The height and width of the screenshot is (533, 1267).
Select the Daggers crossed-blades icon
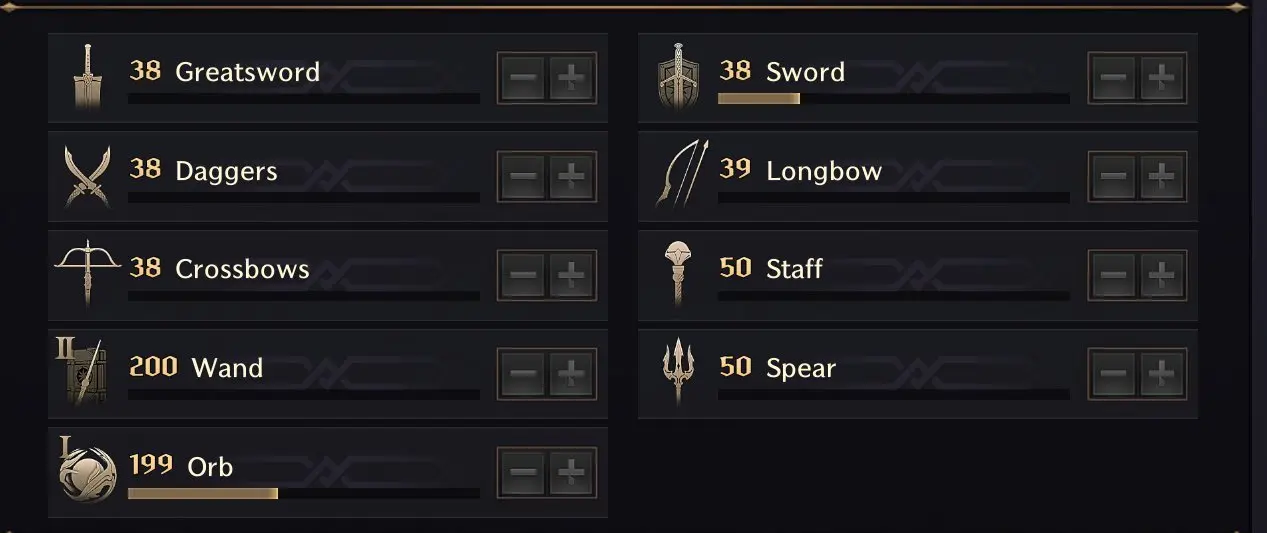(87, 176)
